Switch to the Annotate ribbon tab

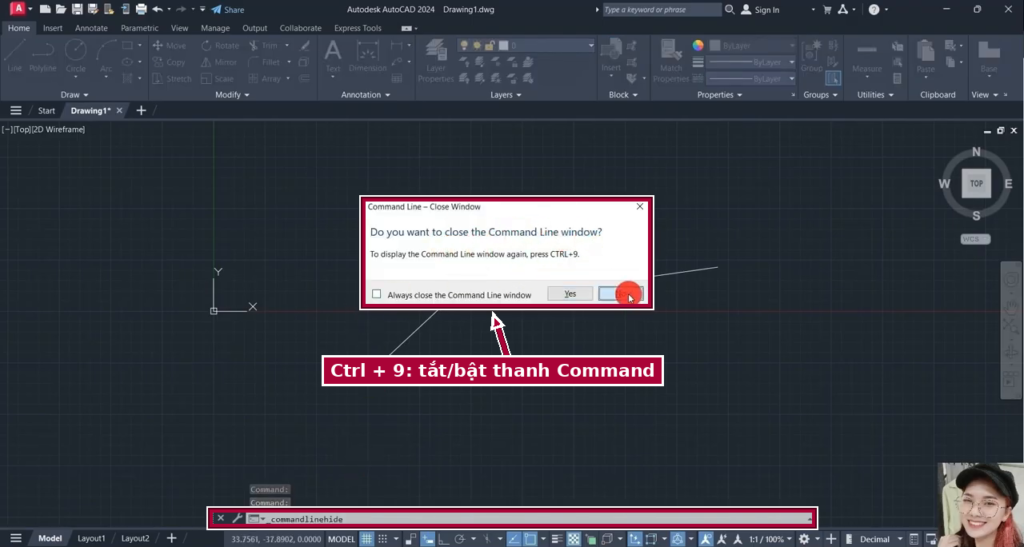click(91, 28)
